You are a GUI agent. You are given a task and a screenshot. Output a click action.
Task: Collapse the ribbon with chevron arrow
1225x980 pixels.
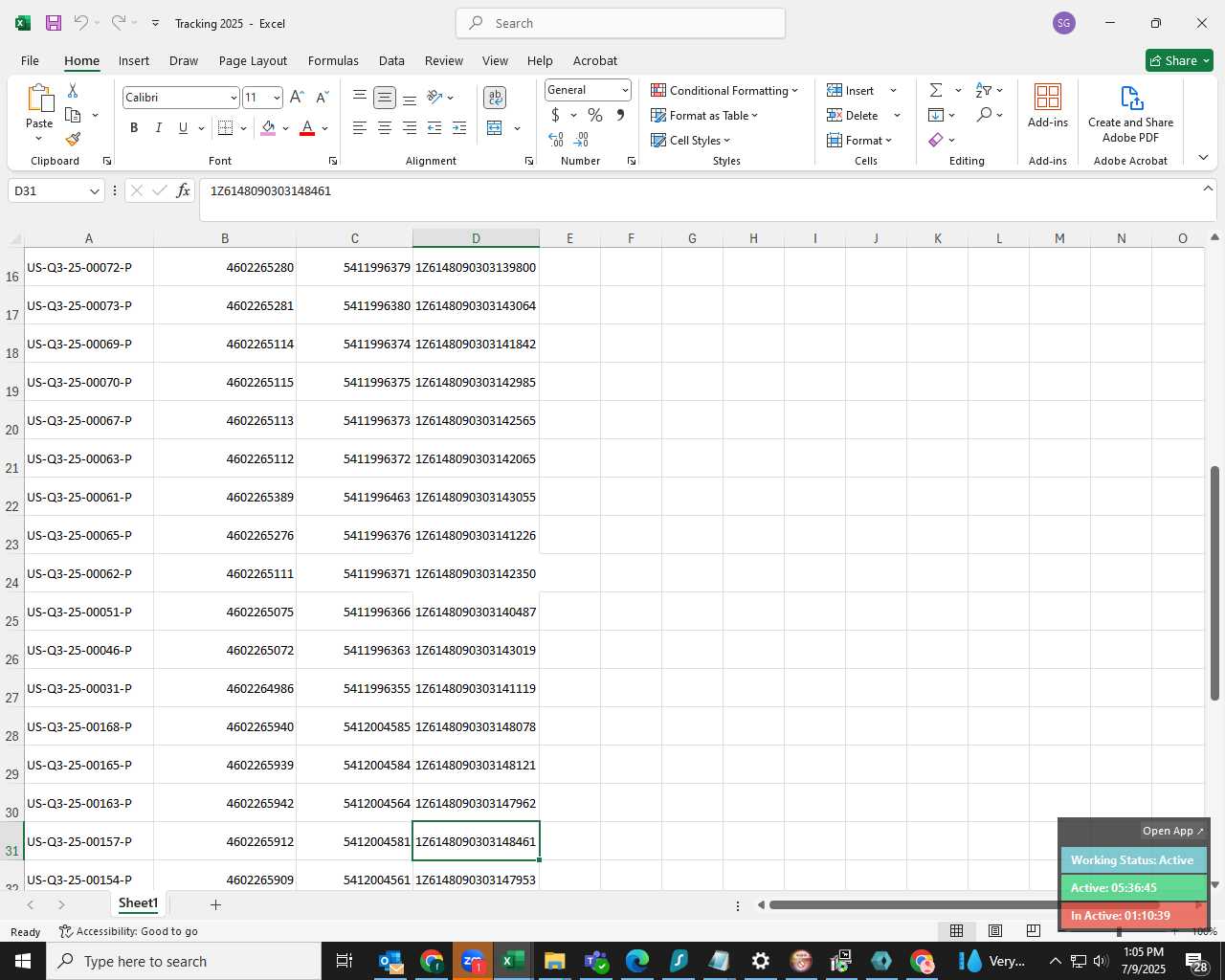pos(1203,157)
